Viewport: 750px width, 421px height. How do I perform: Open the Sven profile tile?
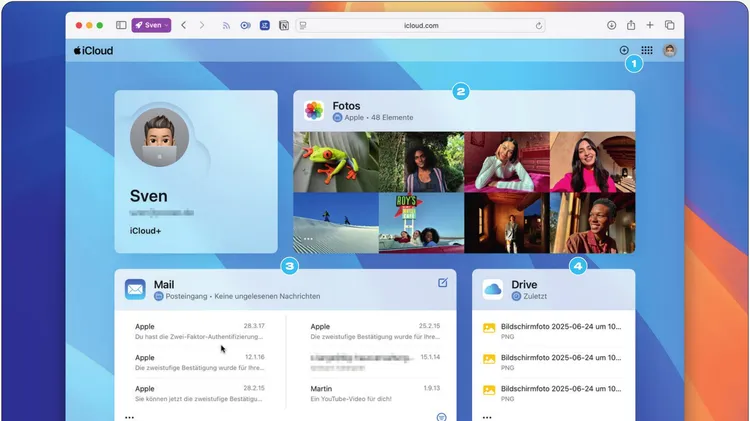pos(196,171)
